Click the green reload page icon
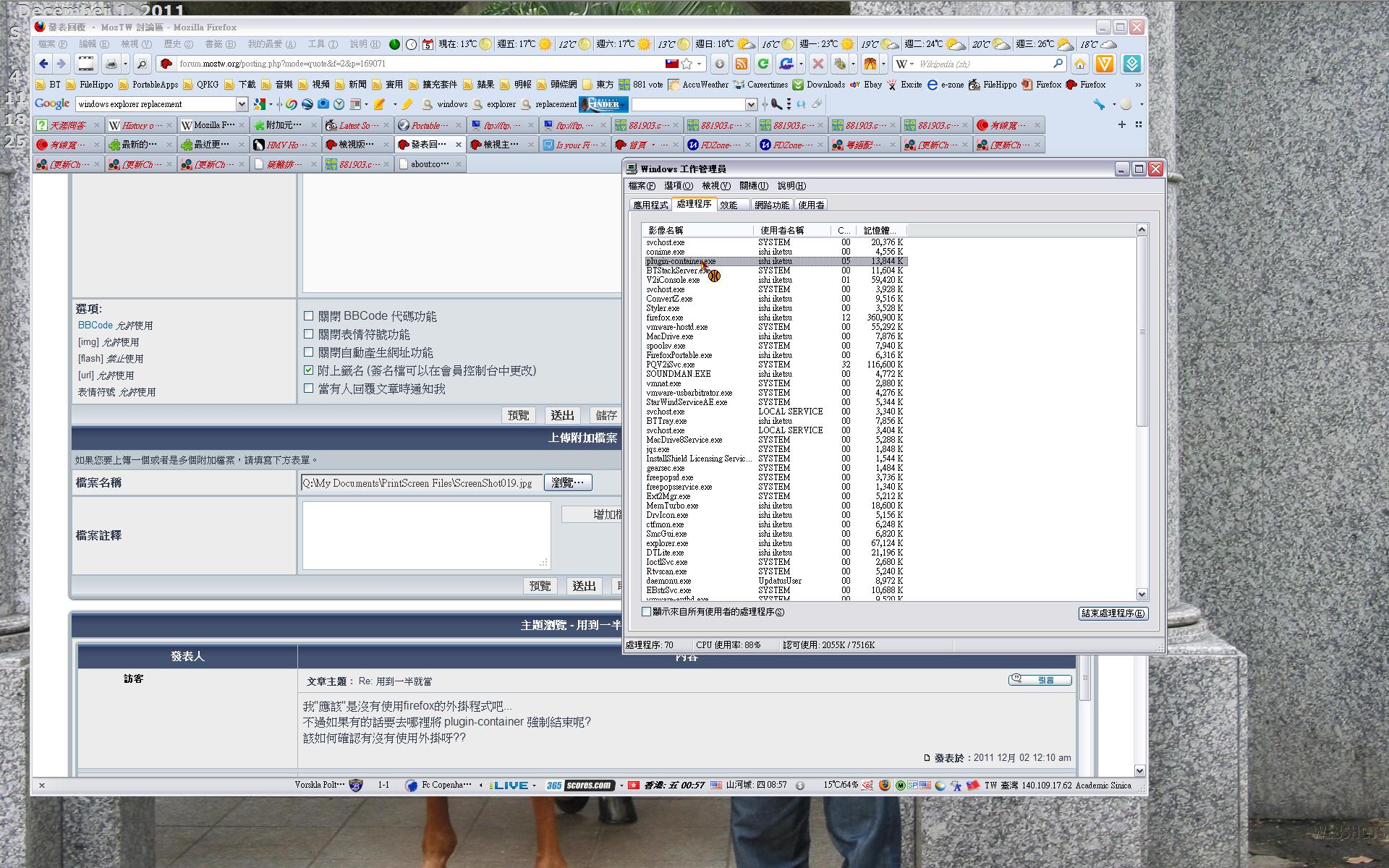1389x868 pixels. (x=763, y=64)
